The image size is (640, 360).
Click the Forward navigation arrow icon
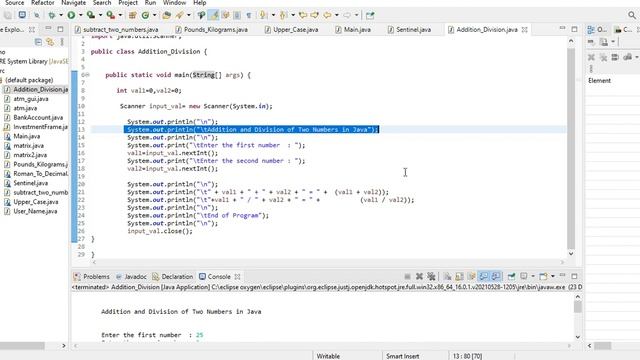[x=347, y=16]
